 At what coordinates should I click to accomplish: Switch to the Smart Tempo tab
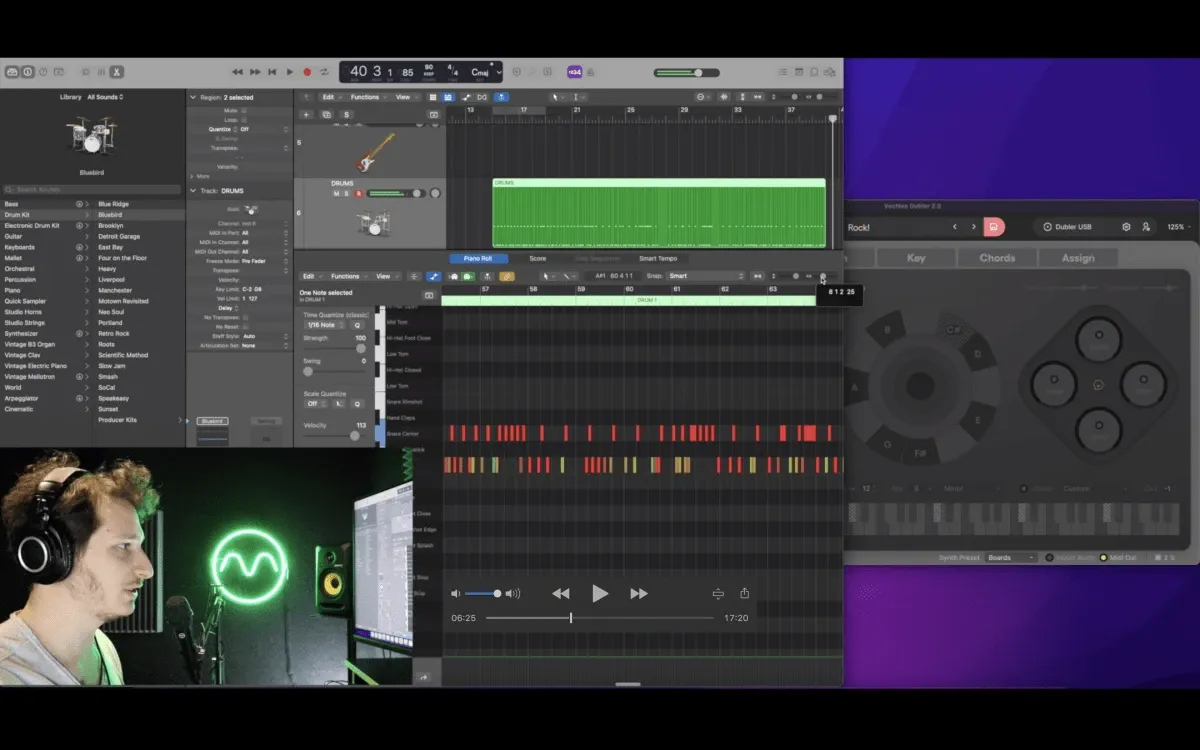[657, 259]
